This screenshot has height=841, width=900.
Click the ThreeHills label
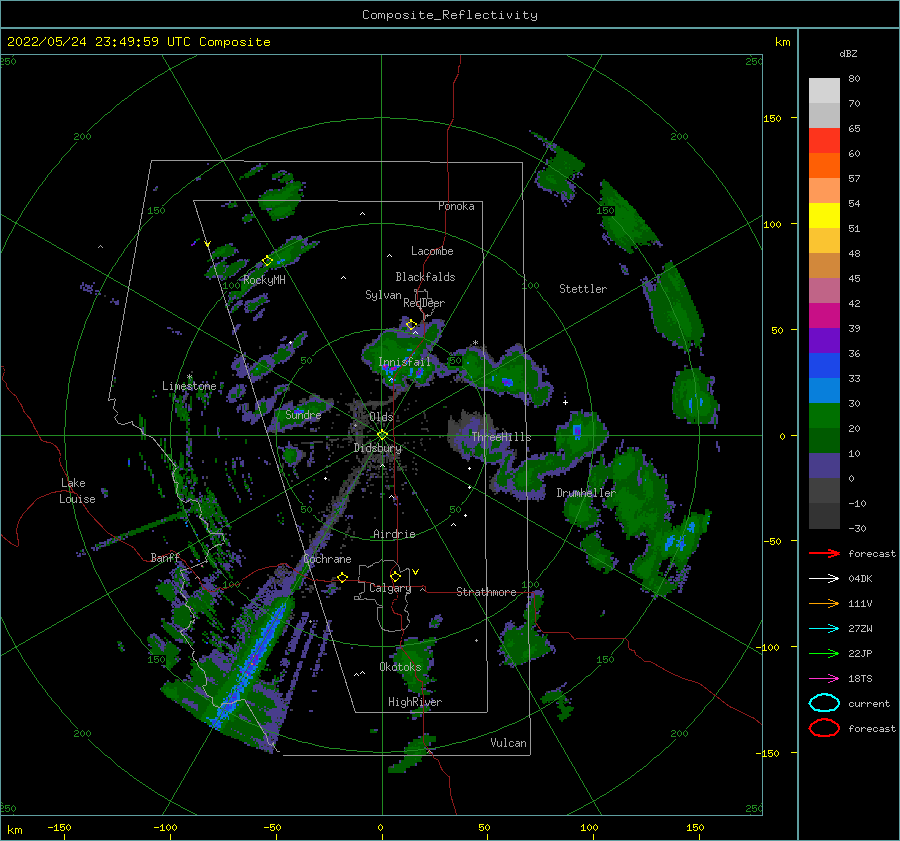502,437
